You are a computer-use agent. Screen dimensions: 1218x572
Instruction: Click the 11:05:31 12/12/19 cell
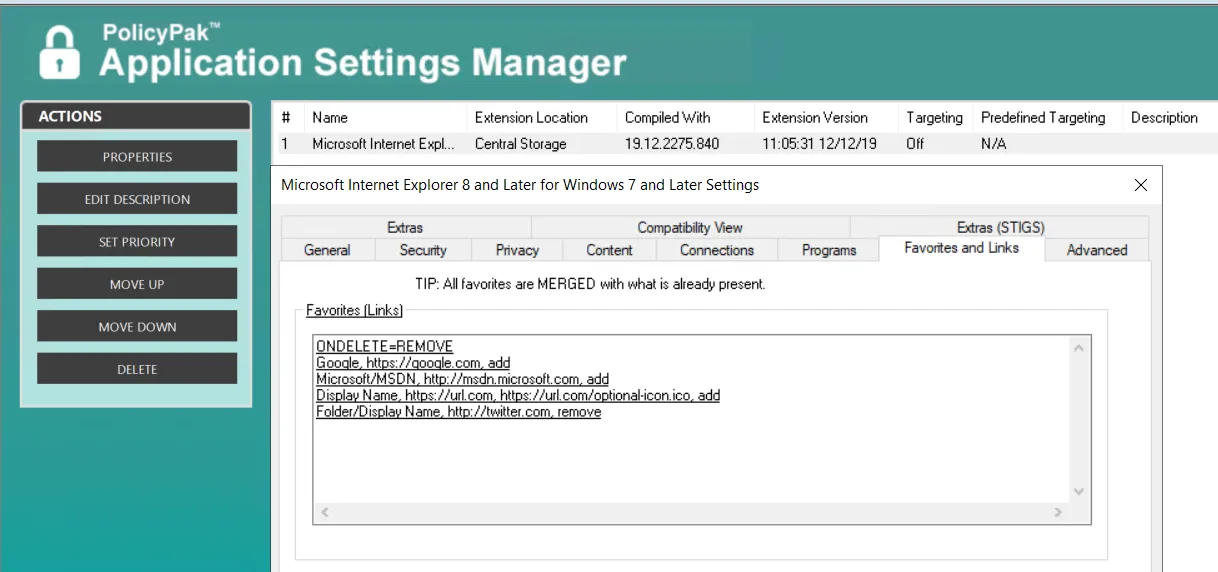point(819,144)
